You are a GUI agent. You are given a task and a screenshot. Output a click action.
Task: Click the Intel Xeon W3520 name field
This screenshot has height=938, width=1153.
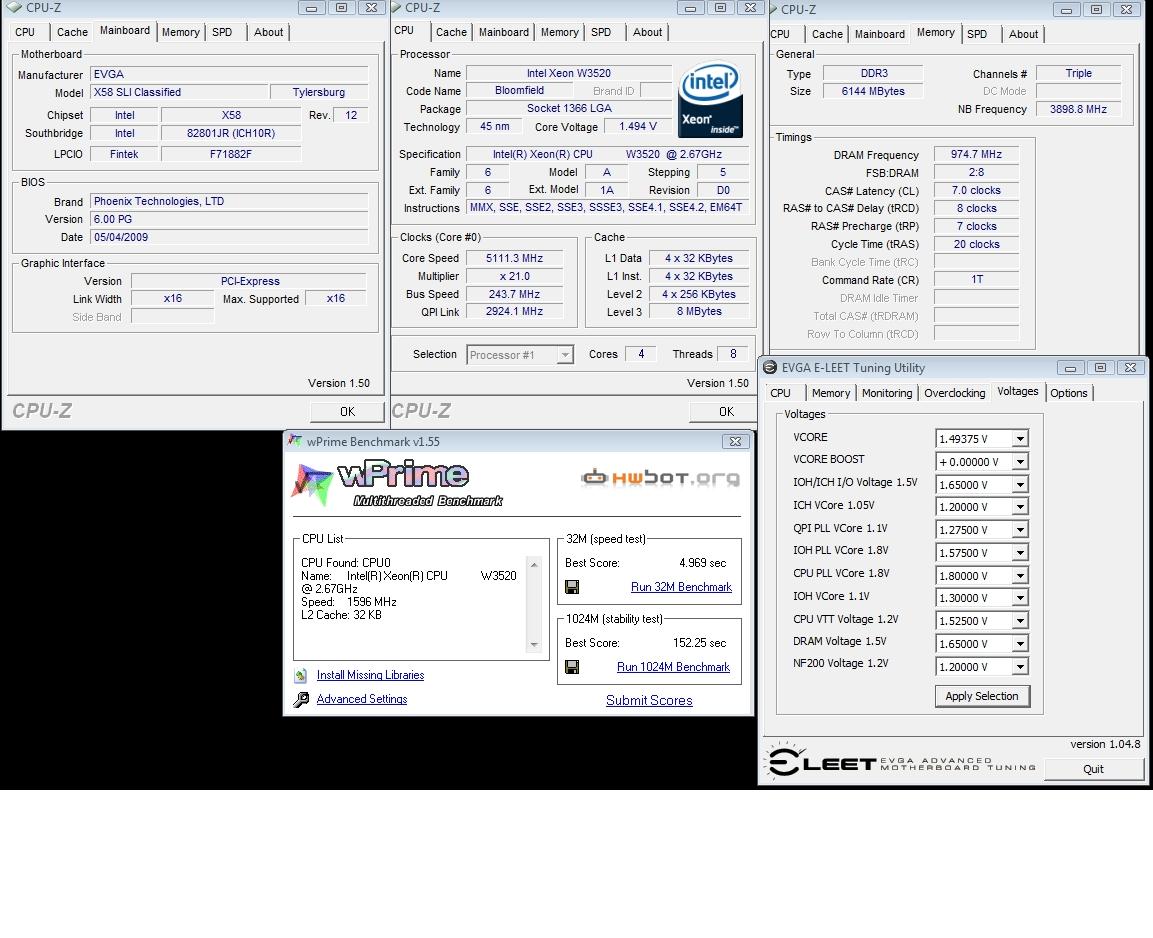pos(568,74)
